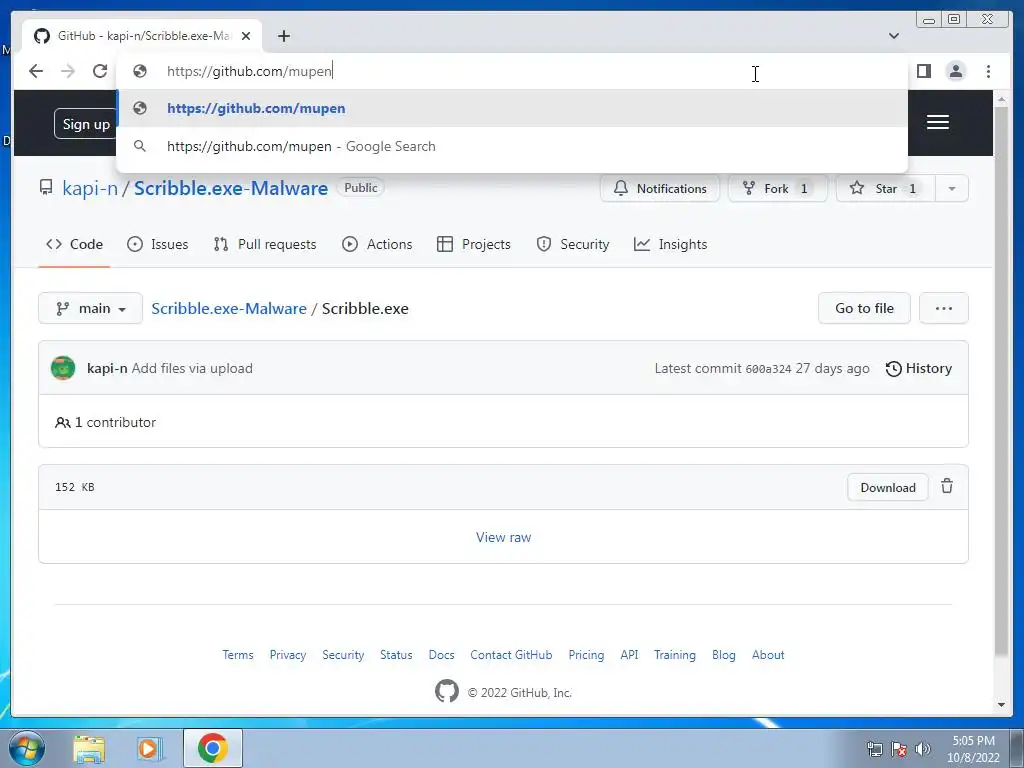Image resolution: width=1024 pixels, height=768 pixels.
Task: Open the Projects tab
Action: coord(473,244)
